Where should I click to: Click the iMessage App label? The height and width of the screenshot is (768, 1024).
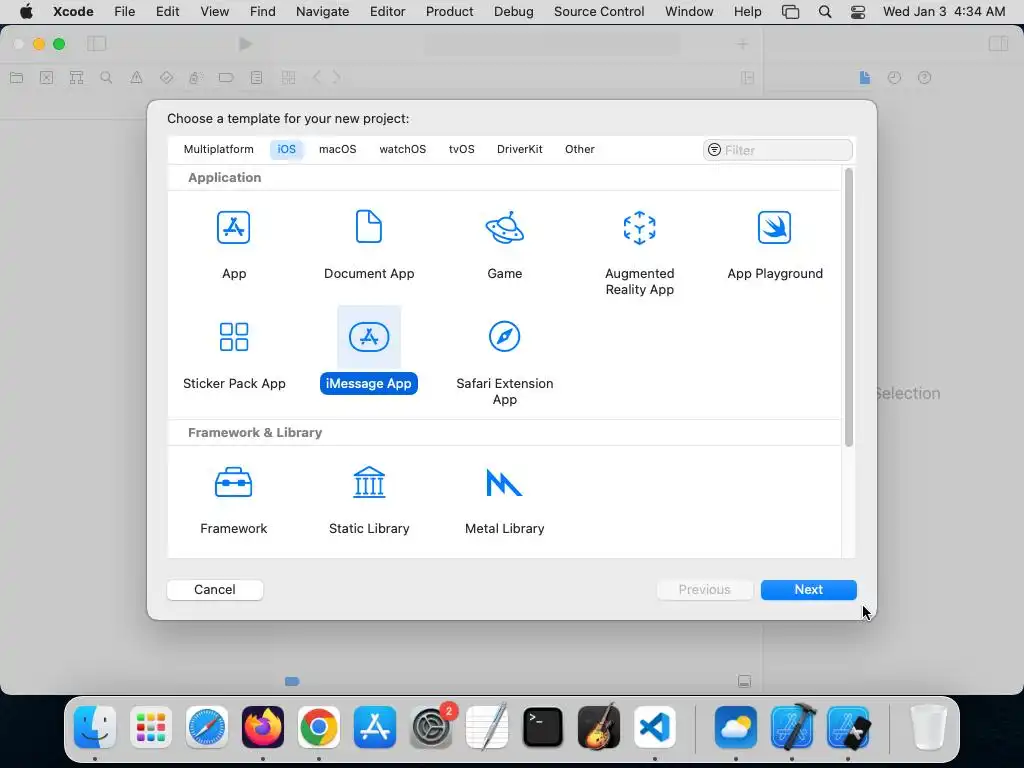click(x=368, y=383)
